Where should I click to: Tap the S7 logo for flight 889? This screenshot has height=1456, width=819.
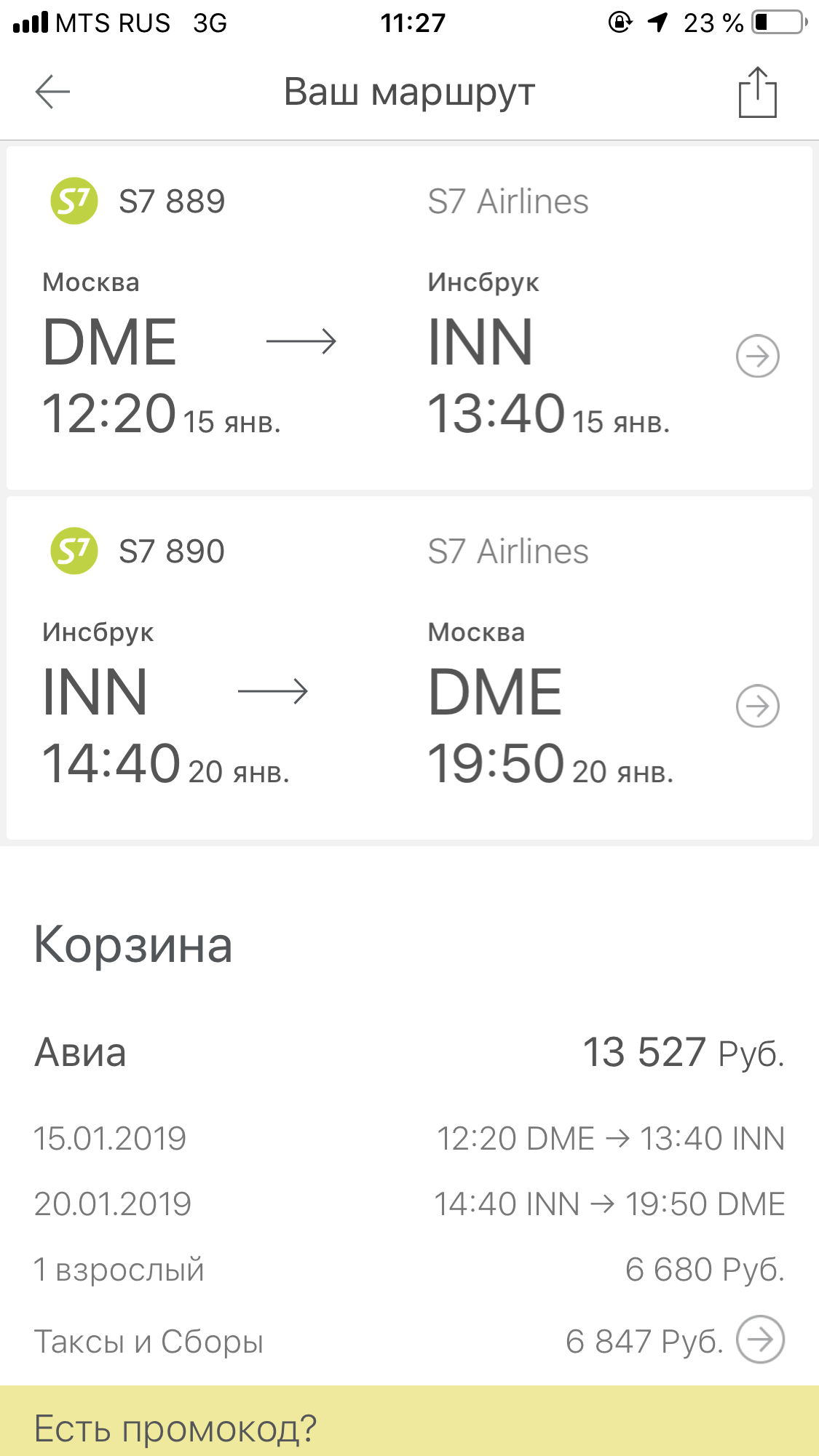coord(74,202)
